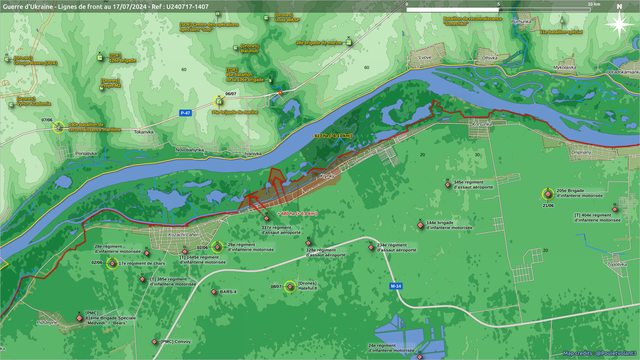The height and width of the screenshot is (360, 640).
Task: Click the M-14 highway shield
Action: (396, 286)
